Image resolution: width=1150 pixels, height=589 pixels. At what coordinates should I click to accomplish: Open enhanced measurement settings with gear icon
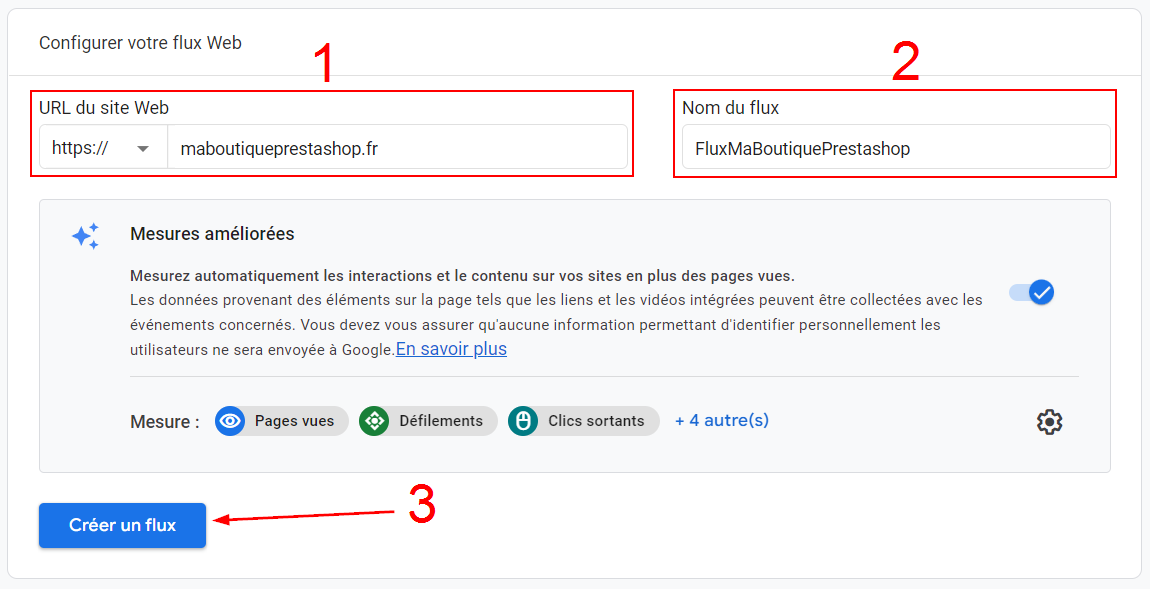[1049, 422]
